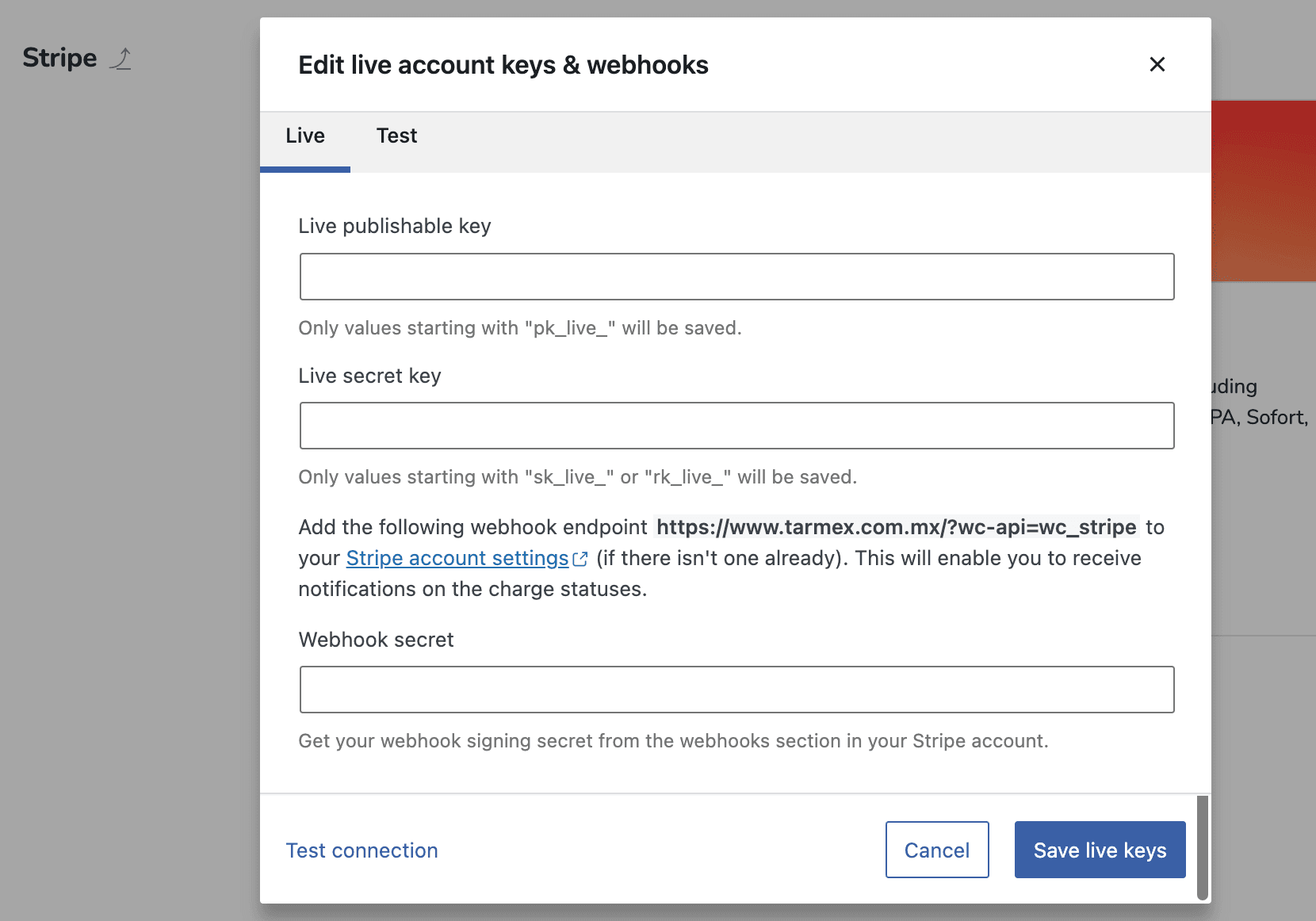Click the modal's vertical scrollbar
This screenshot has height=921, width=1316.
click(x=1202, y=847)
